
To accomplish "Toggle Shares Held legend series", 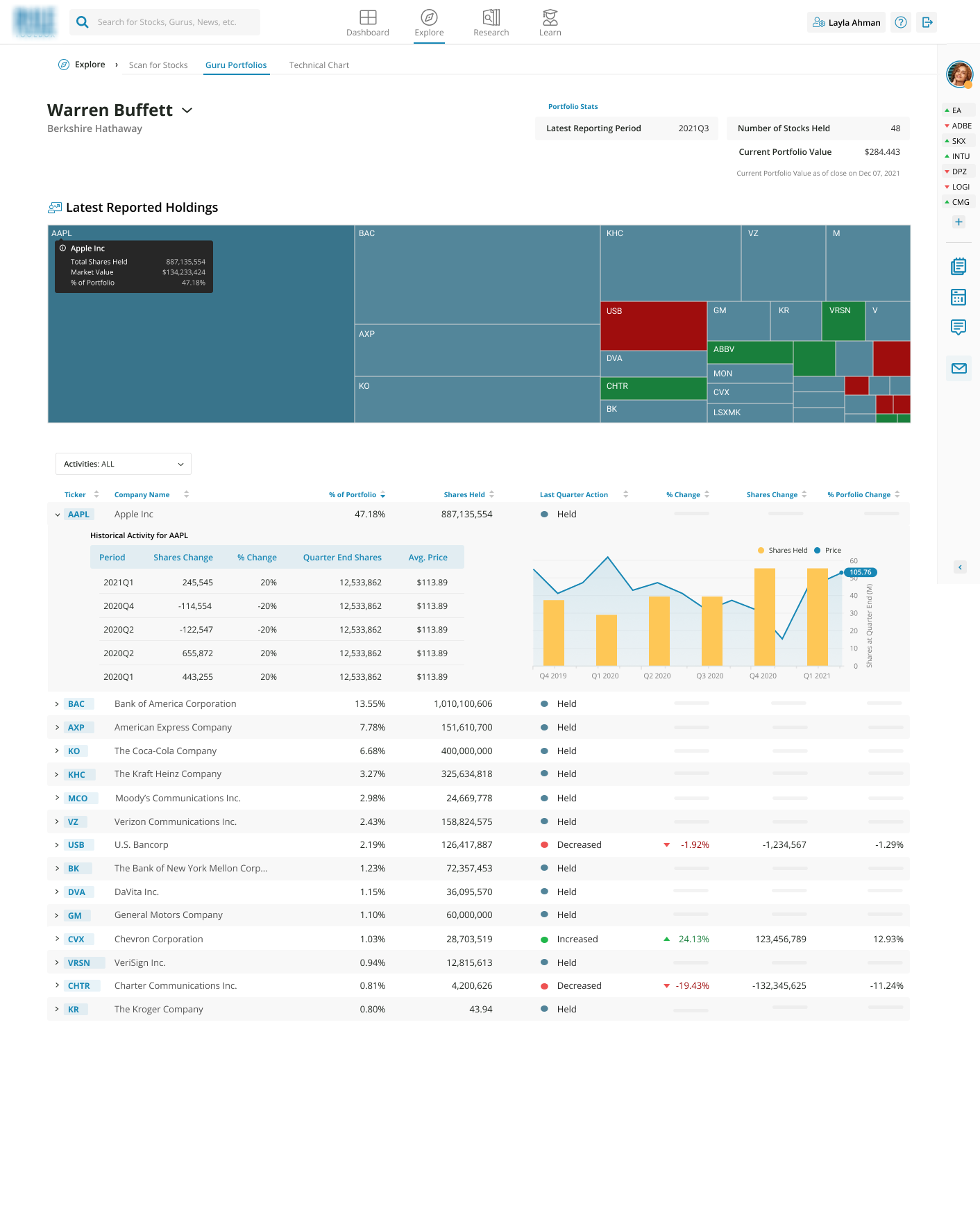I will (x=782, y=550).
